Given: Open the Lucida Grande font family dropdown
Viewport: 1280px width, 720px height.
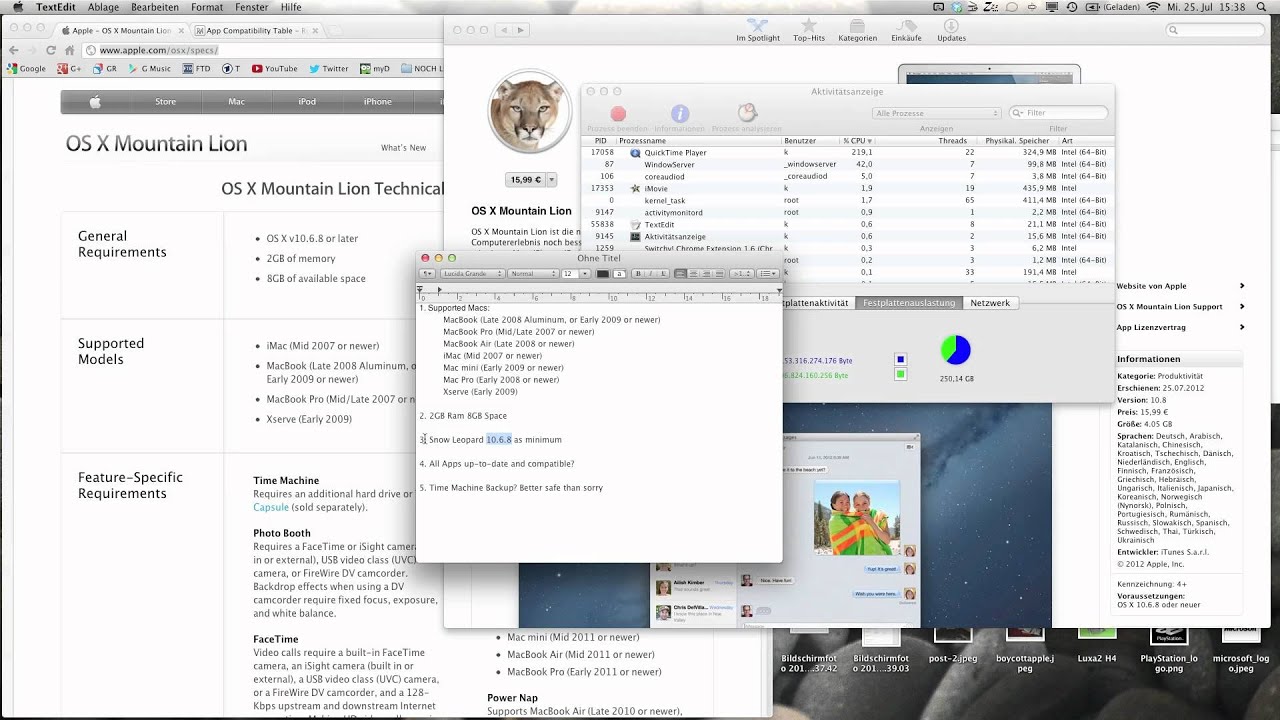Looking at the screenshot, I should tap(472, 274).
